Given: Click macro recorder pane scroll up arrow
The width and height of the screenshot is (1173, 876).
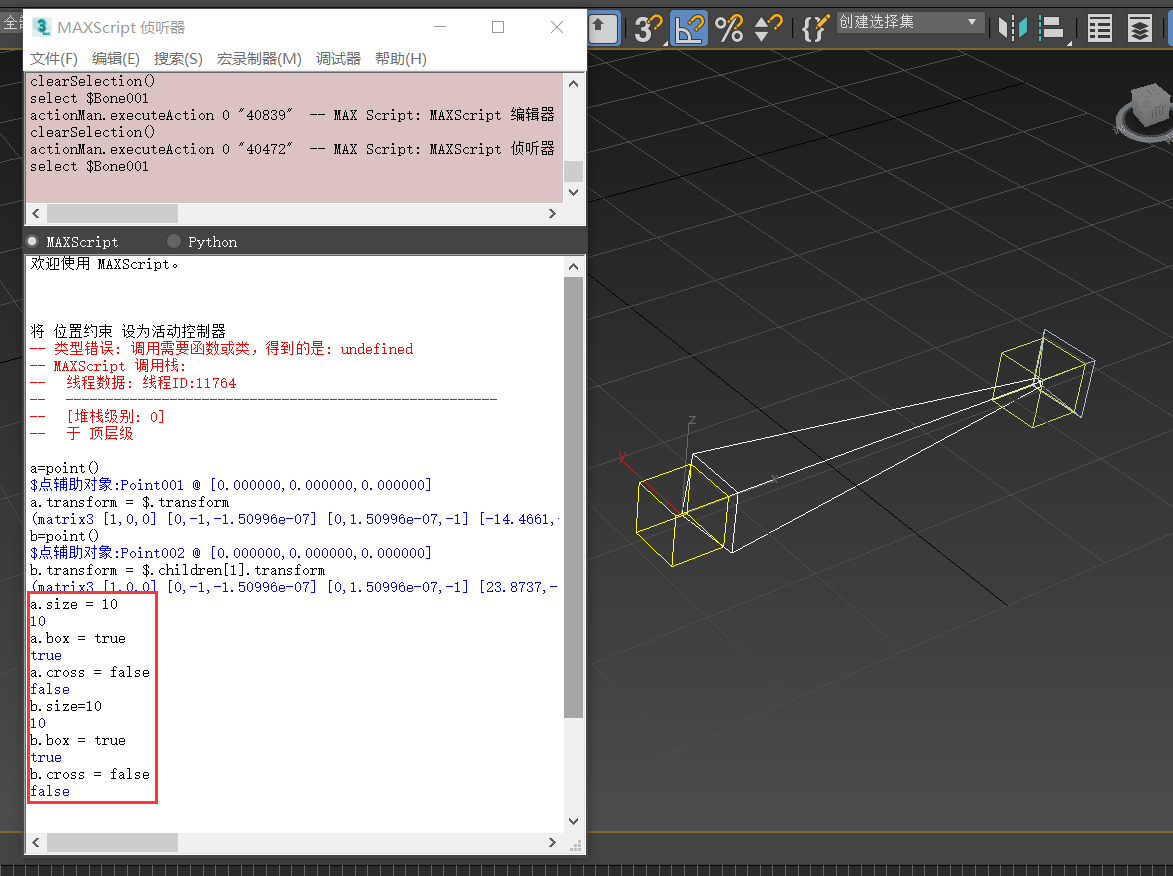Looking at the screenshot, I should click(x=573, y=83).
